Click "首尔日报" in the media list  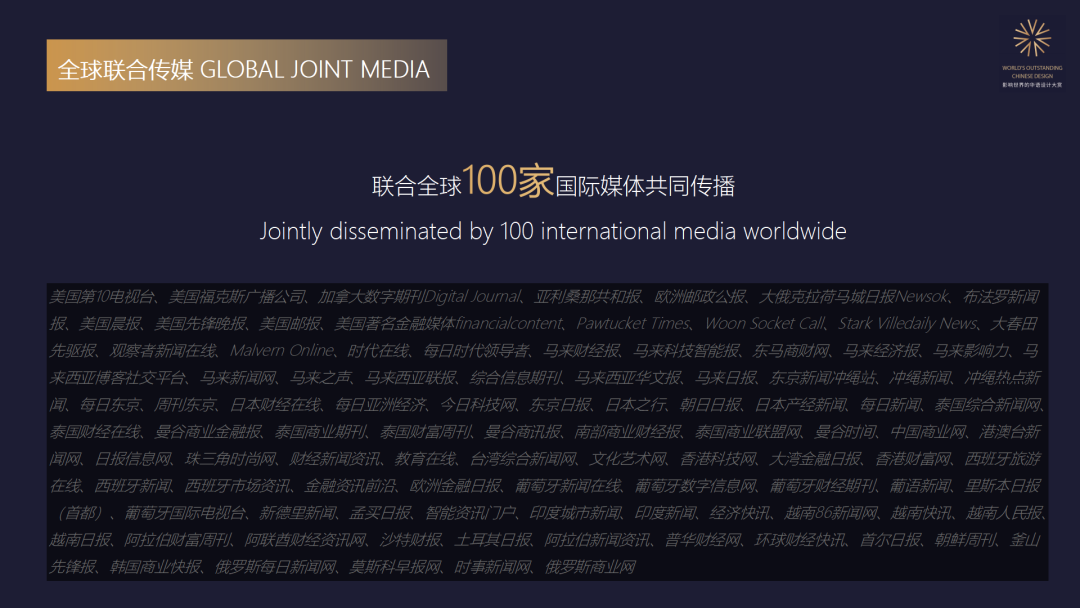pos(890,540)
